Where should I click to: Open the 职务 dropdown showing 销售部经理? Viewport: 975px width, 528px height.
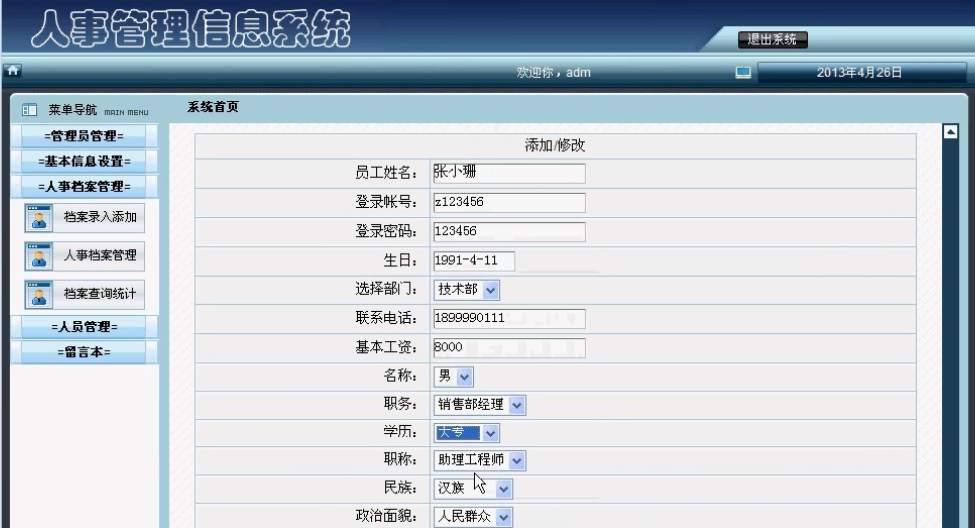click(x=479, y=405)
